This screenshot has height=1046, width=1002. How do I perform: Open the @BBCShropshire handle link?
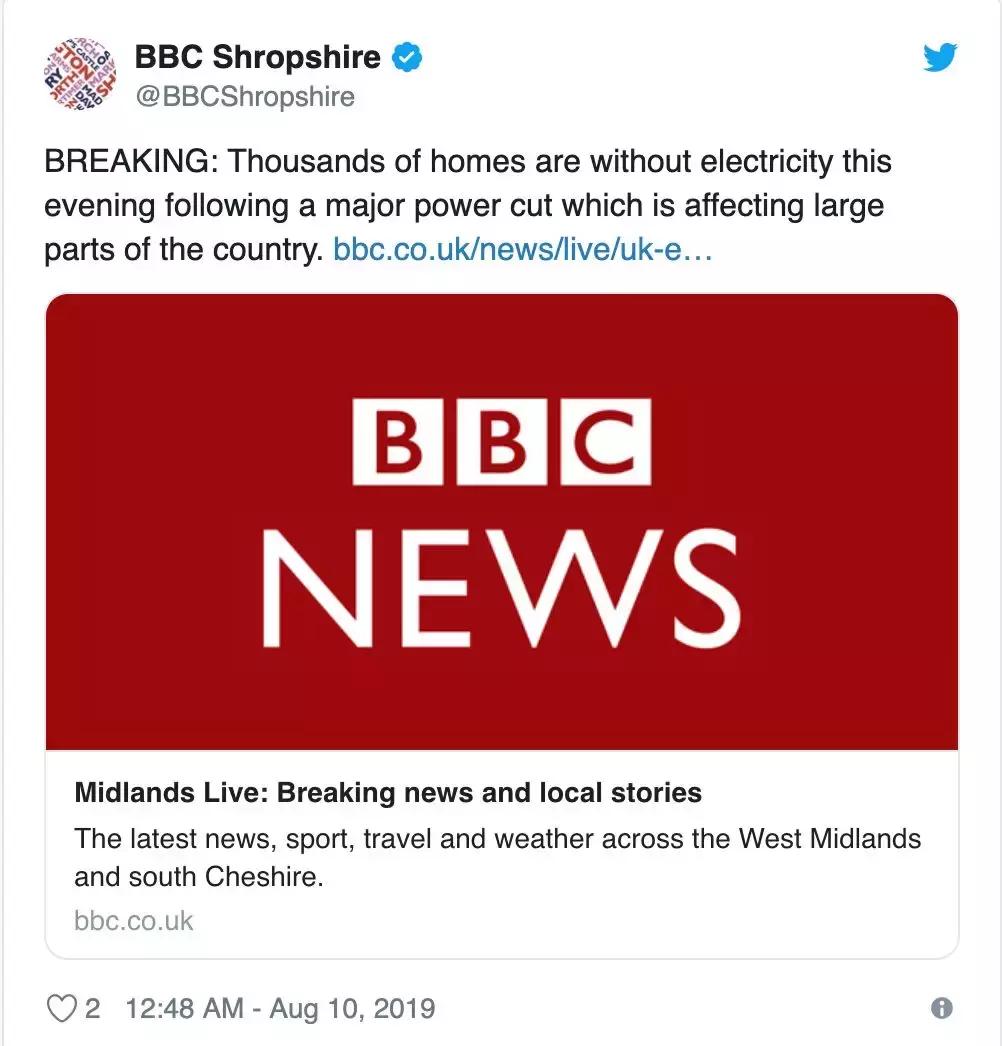[x=245, y=96]
